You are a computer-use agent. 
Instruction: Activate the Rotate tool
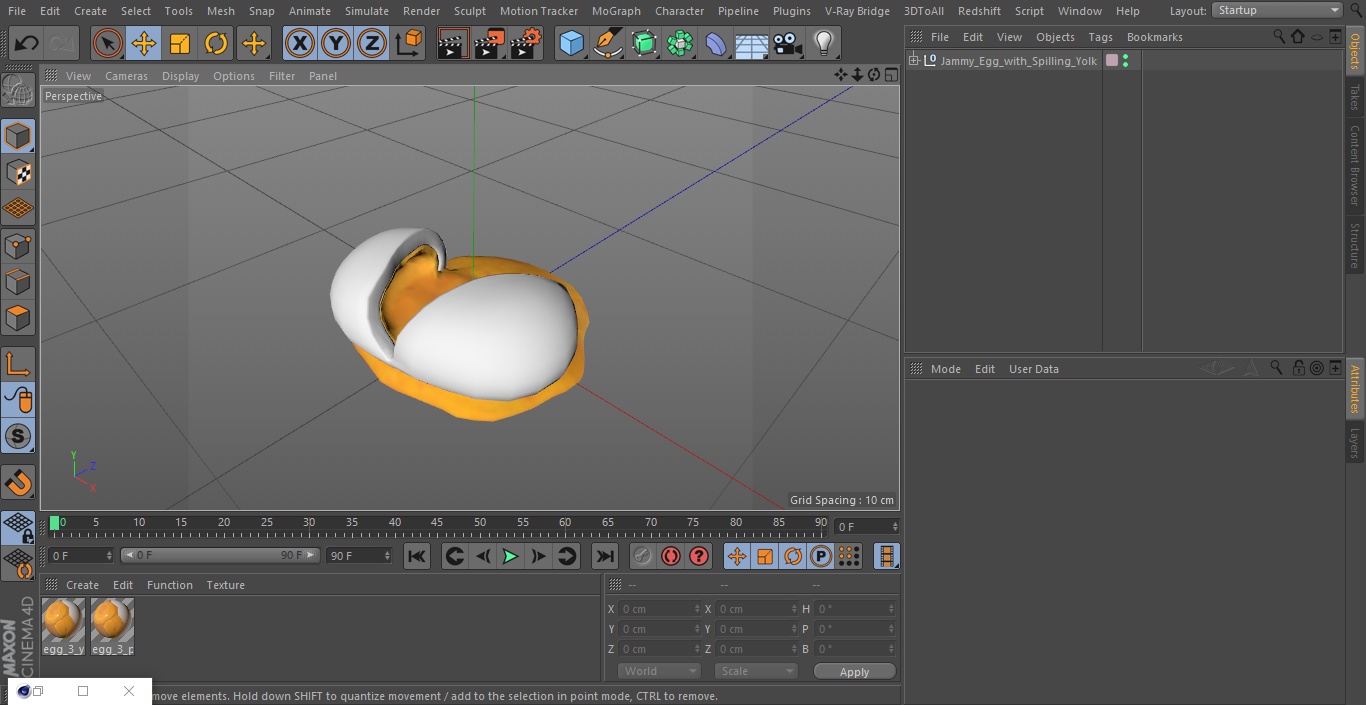click(x=216, y=43)
